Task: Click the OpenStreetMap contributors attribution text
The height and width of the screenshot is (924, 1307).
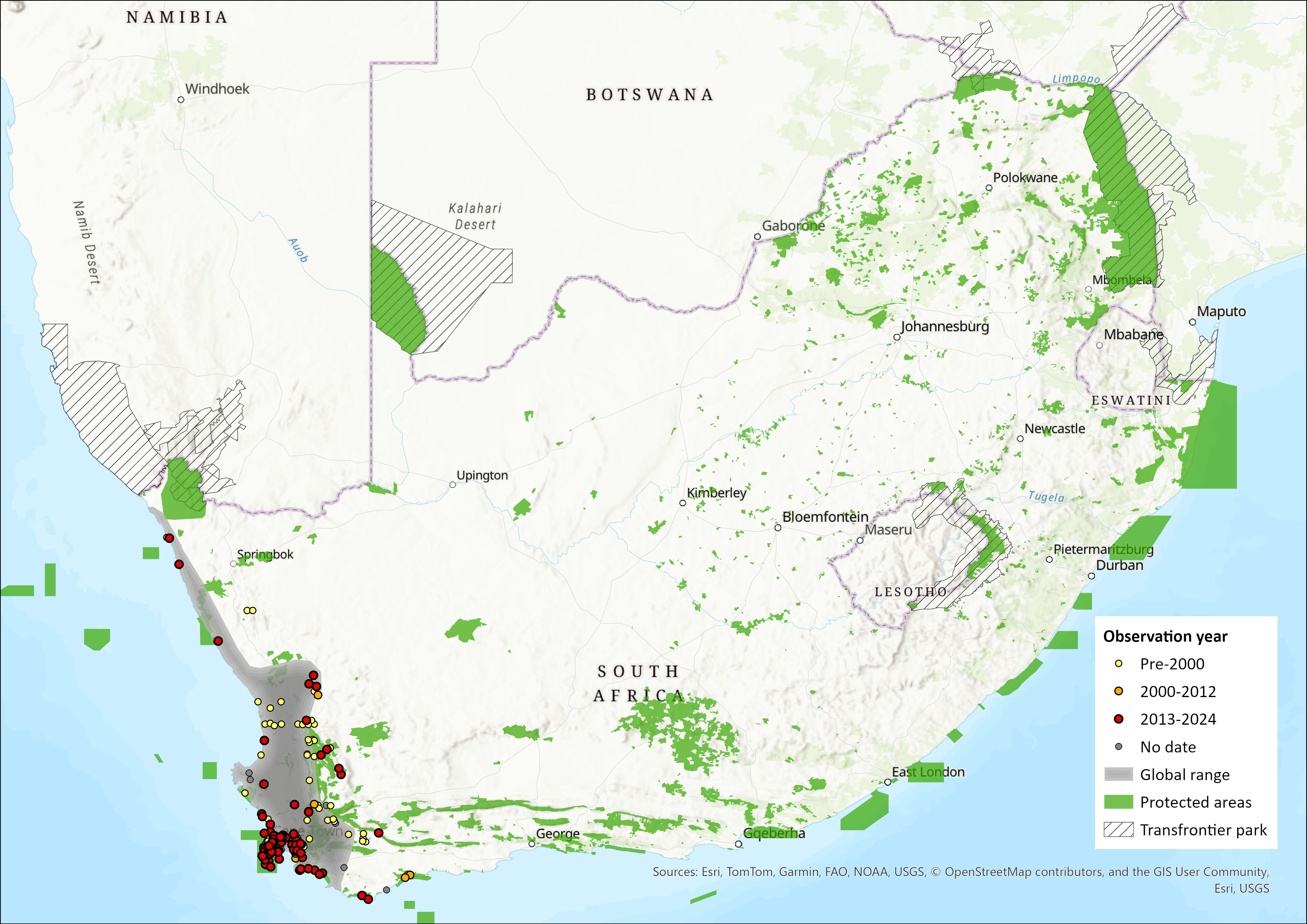Action: pyautogui.click(x=1024, y=871)
